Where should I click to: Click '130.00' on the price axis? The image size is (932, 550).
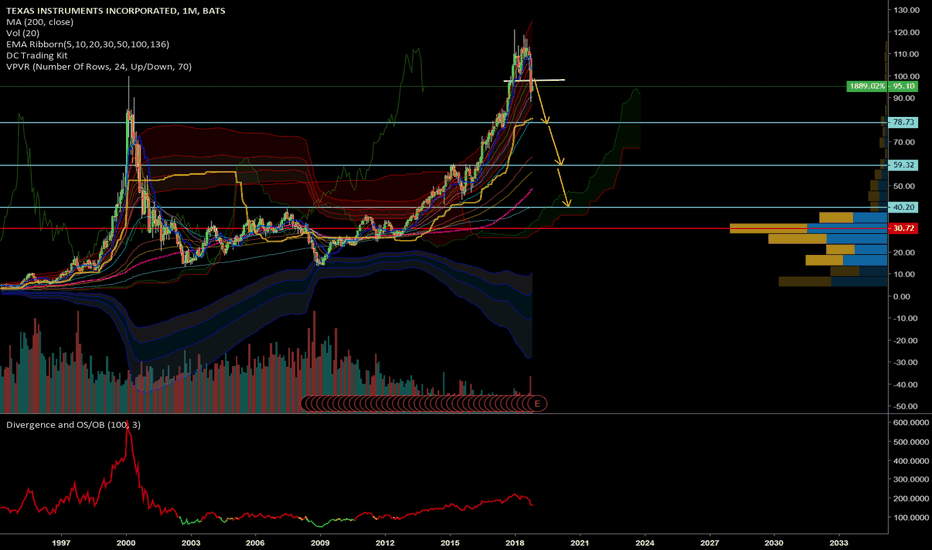pyautogui.click(x=906, y=10)
